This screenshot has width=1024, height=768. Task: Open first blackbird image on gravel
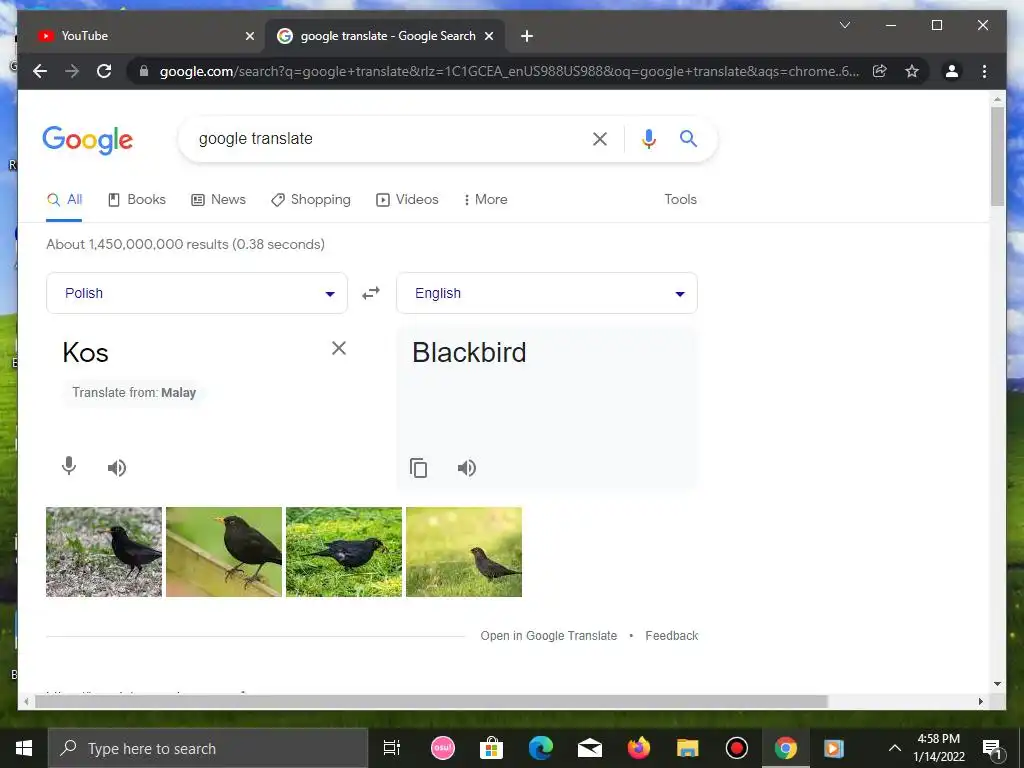click(104, 552)
